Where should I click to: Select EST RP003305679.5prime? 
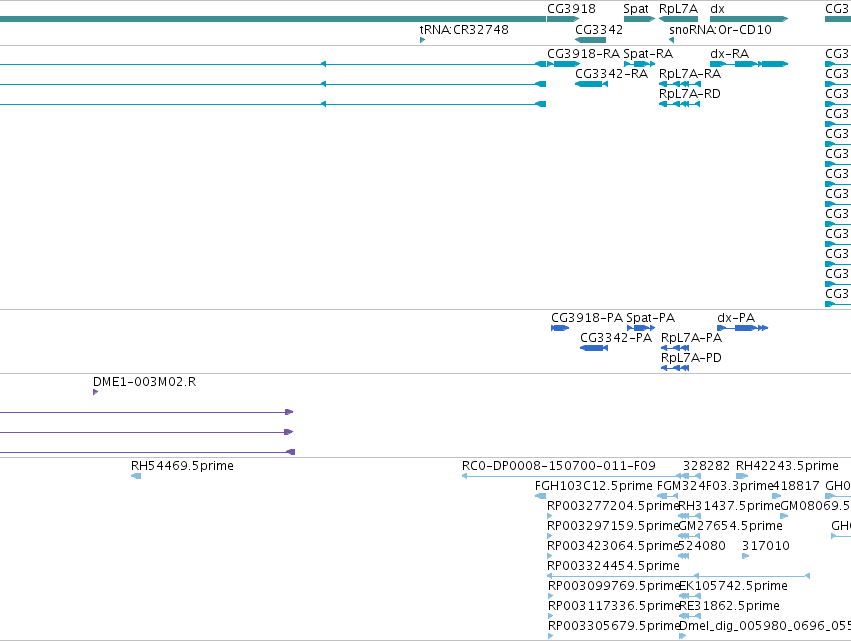(551, 636)
